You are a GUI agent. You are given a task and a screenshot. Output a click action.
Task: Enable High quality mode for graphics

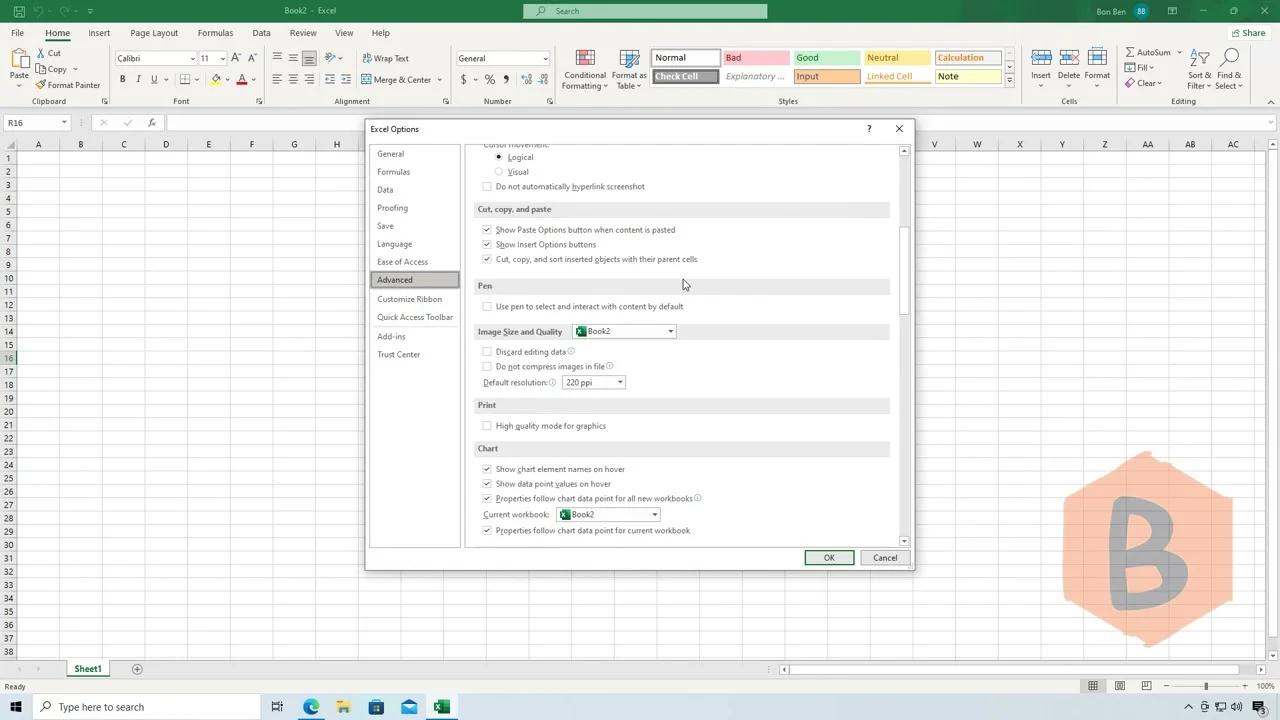point(487,425)
